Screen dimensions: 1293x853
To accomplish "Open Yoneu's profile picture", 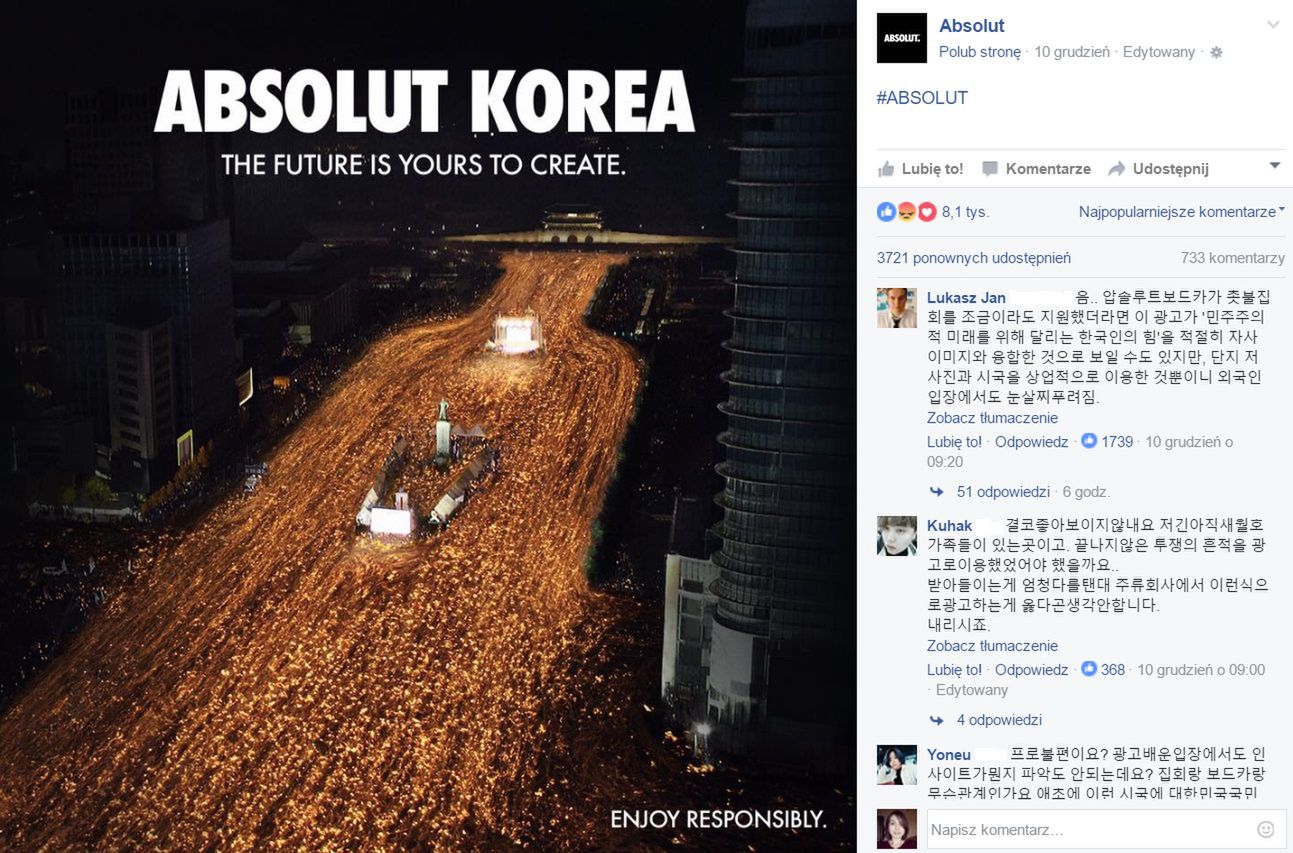I will (x=897, y=764).
